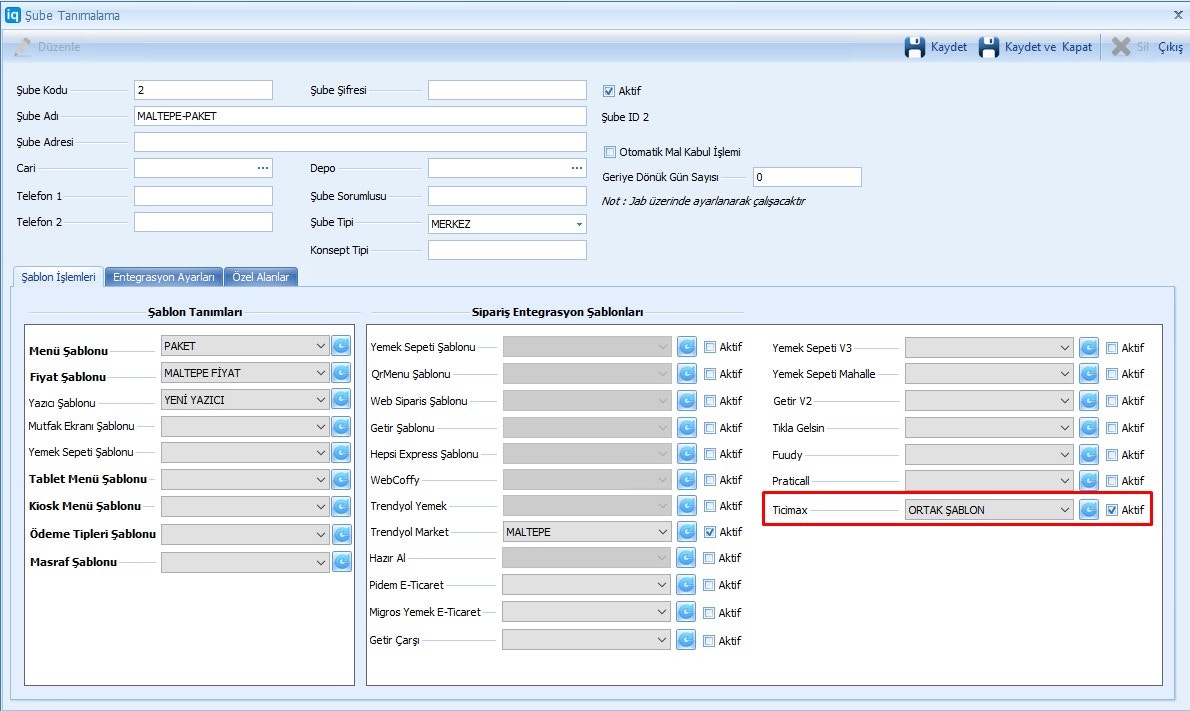Click the blue icon in the Tıkla Gelsin row
Image resolution: width=1190 pixels, height=711 pixels.
1089,428
